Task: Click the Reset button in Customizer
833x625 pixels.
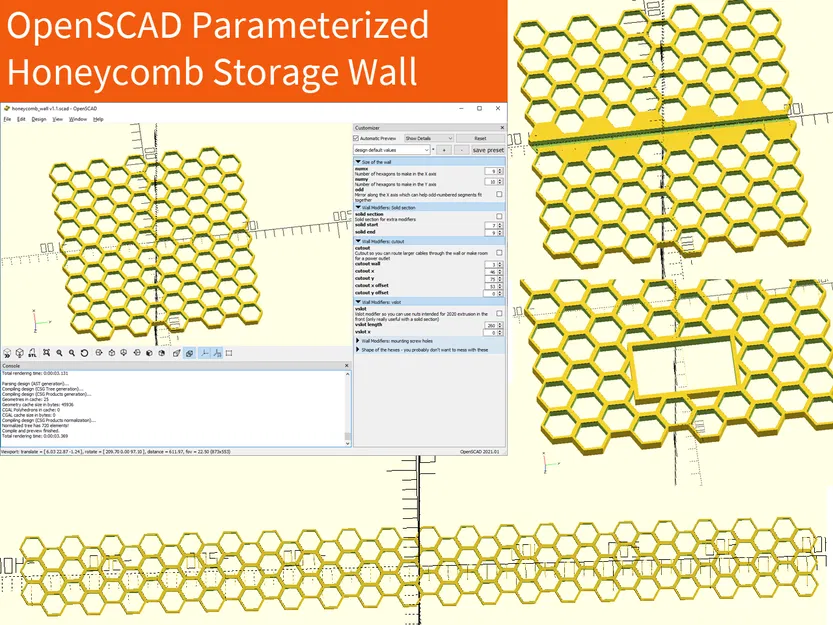Action: tap(481, 139)
